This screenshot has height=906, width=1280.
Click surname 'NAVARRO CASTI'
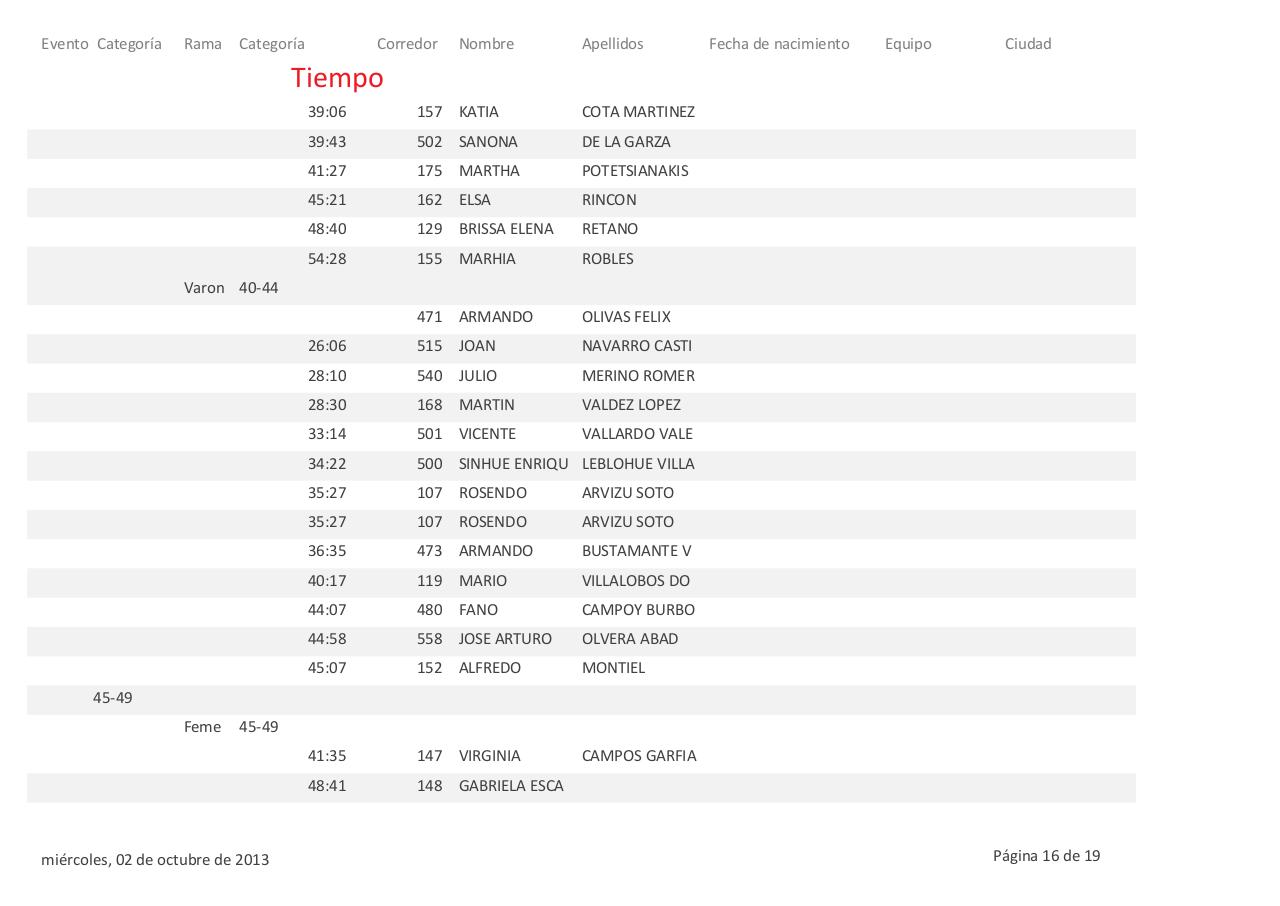pyautogui.click(x=637, y=346)
